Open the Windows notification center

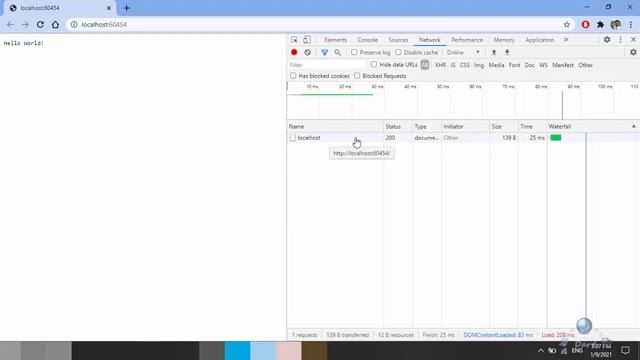pyautogui.click(x=625, y=350)
